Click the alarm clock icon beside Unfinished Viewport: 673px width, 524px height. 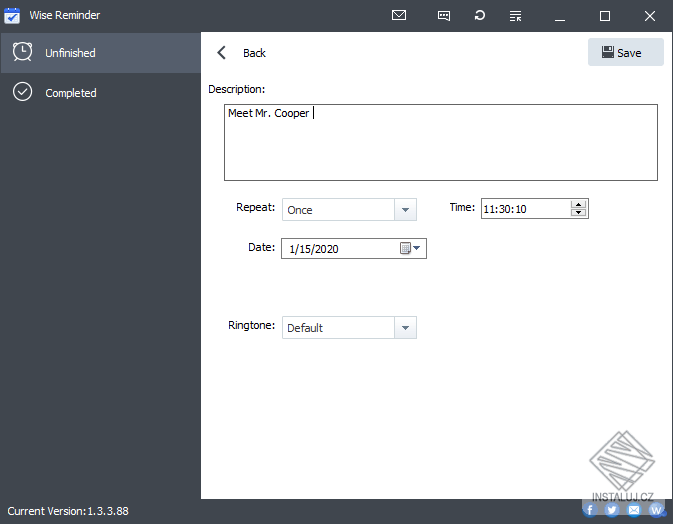click(22, 52)
